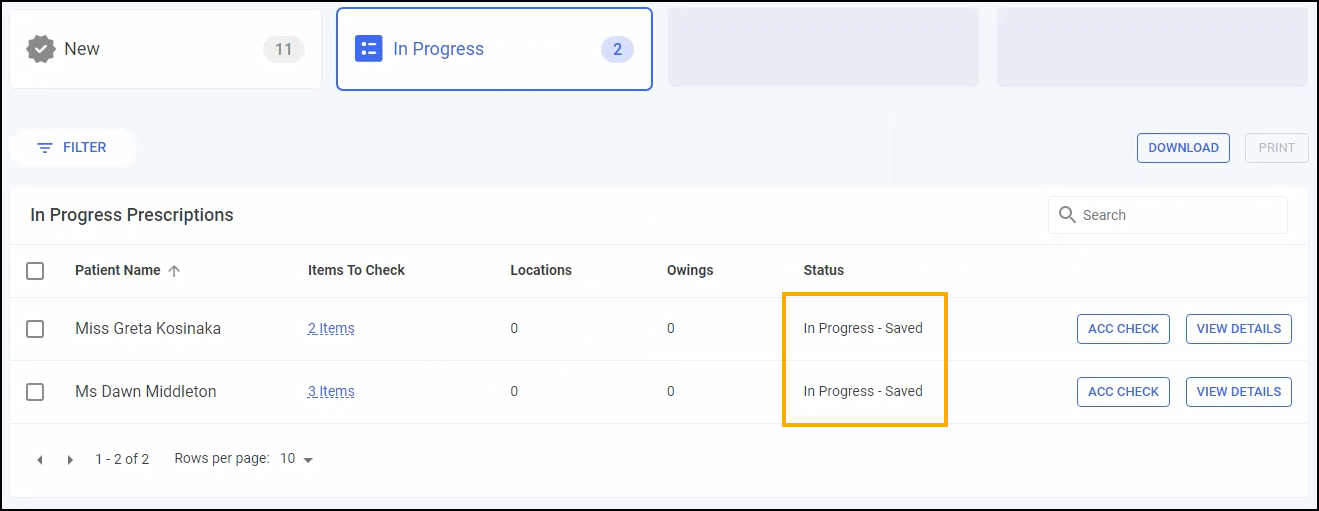
Task: Click the search magnifier icon
Action: pyautogui.click(x=1067, y=215)
